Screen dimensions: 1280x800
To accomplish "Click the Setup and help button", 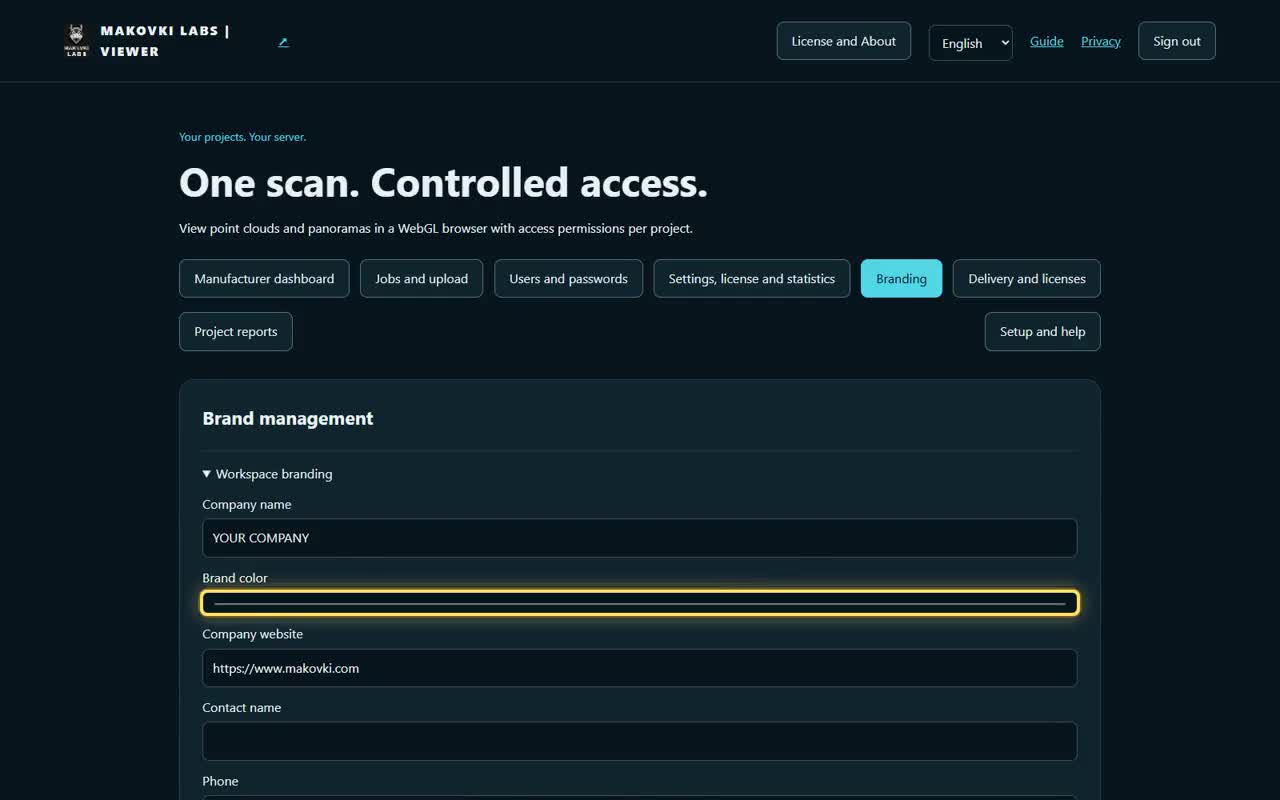I will pos(1042,332).
